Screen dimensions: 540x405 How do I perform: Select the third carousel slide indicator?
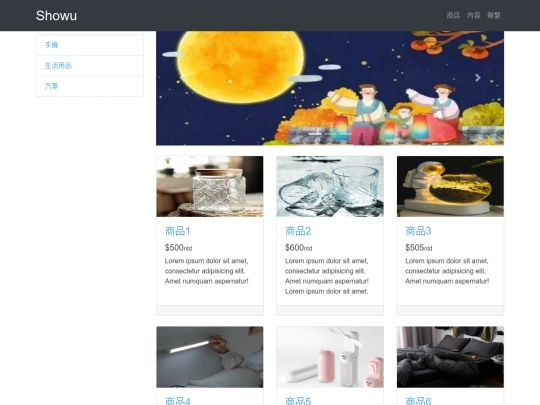(345, 134)
